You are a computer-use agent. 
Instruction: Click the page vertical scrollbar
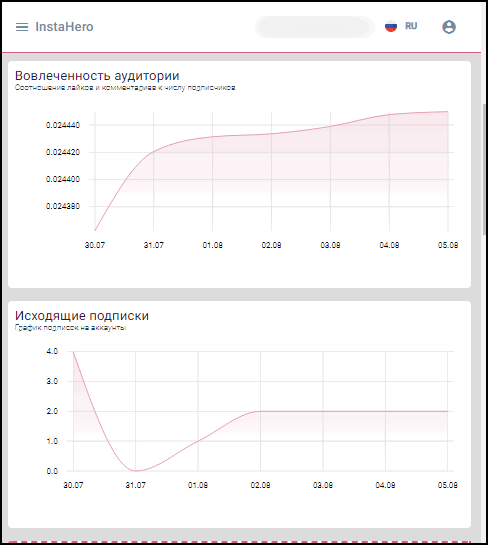(x=484, y=170)
